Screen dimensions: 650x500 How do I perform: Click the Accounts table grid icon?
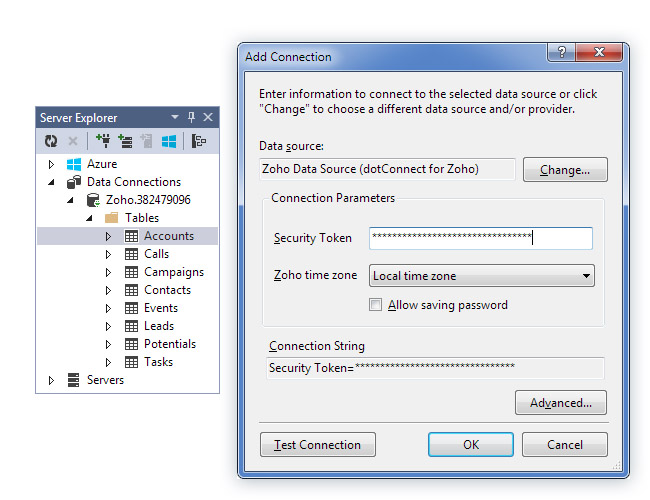pos(131,236)
